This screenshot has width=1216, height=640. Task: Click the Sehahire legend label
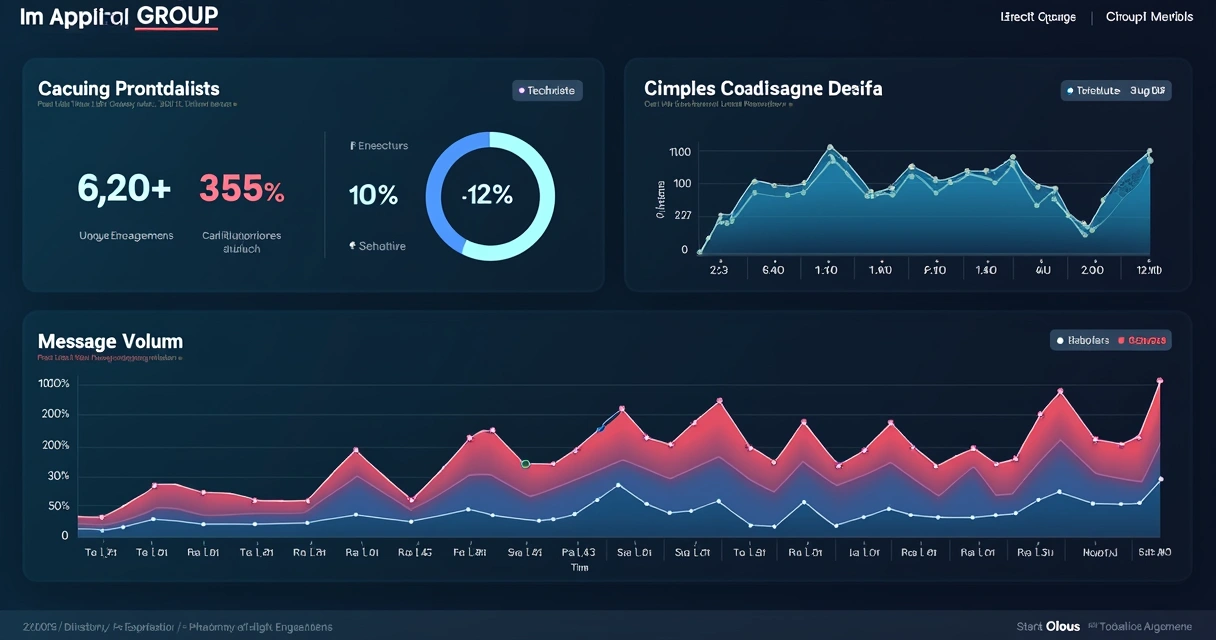coord(377,246)
